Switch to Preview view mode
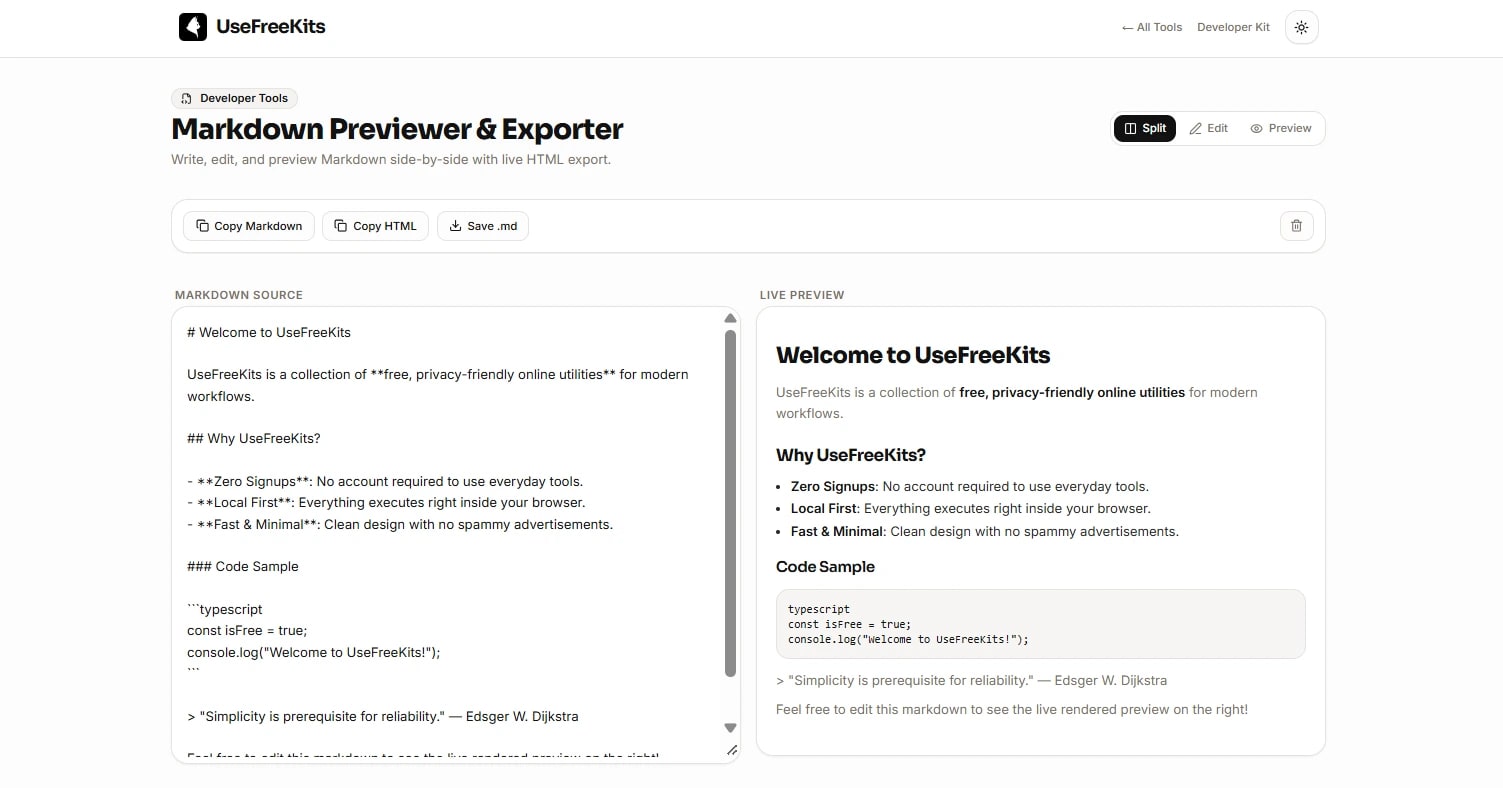The image size is (1503, 788). point(1281,128)
